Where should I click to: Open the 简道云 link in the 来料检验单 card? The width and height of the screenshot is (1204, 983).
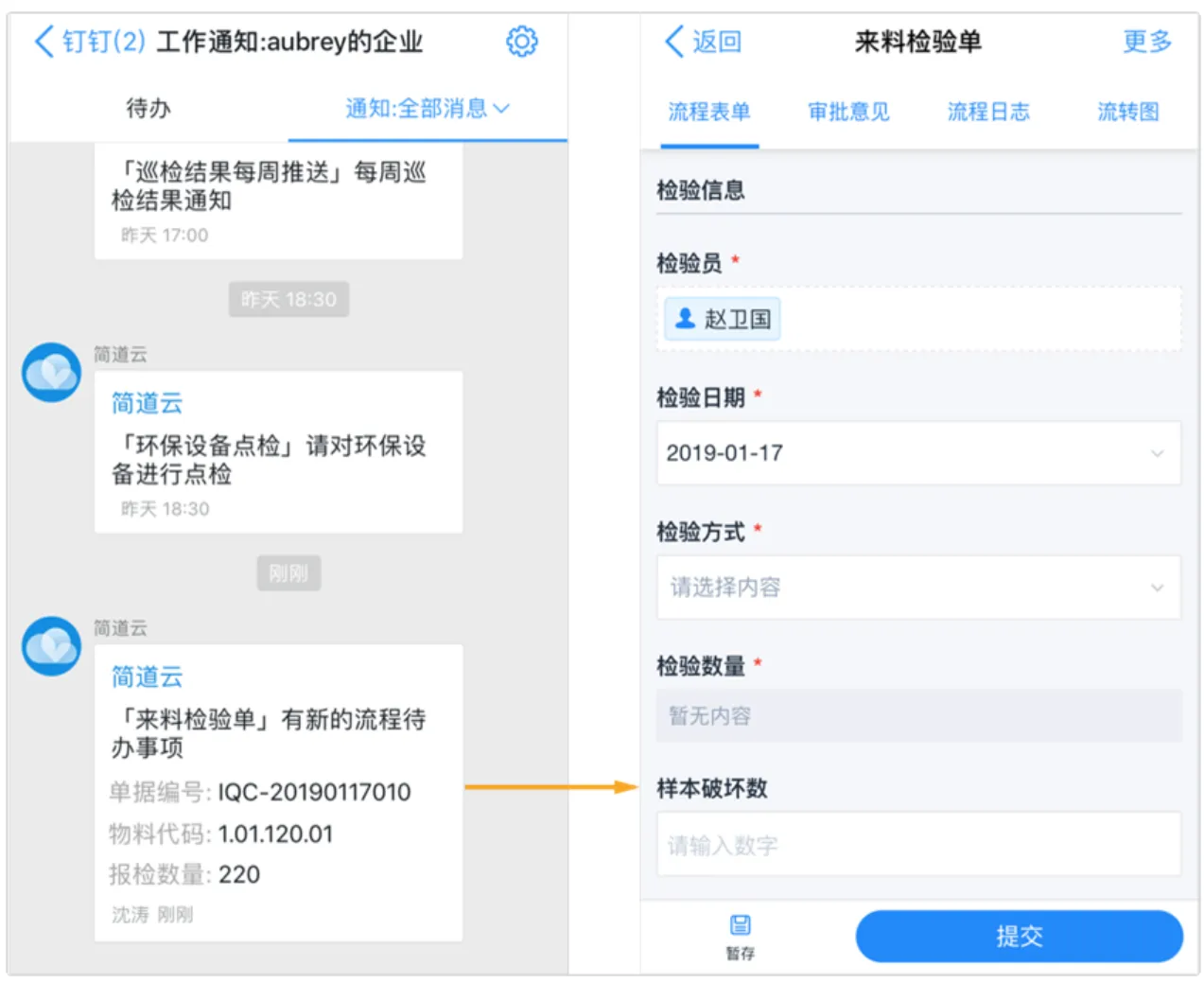(x=148, y=676)
